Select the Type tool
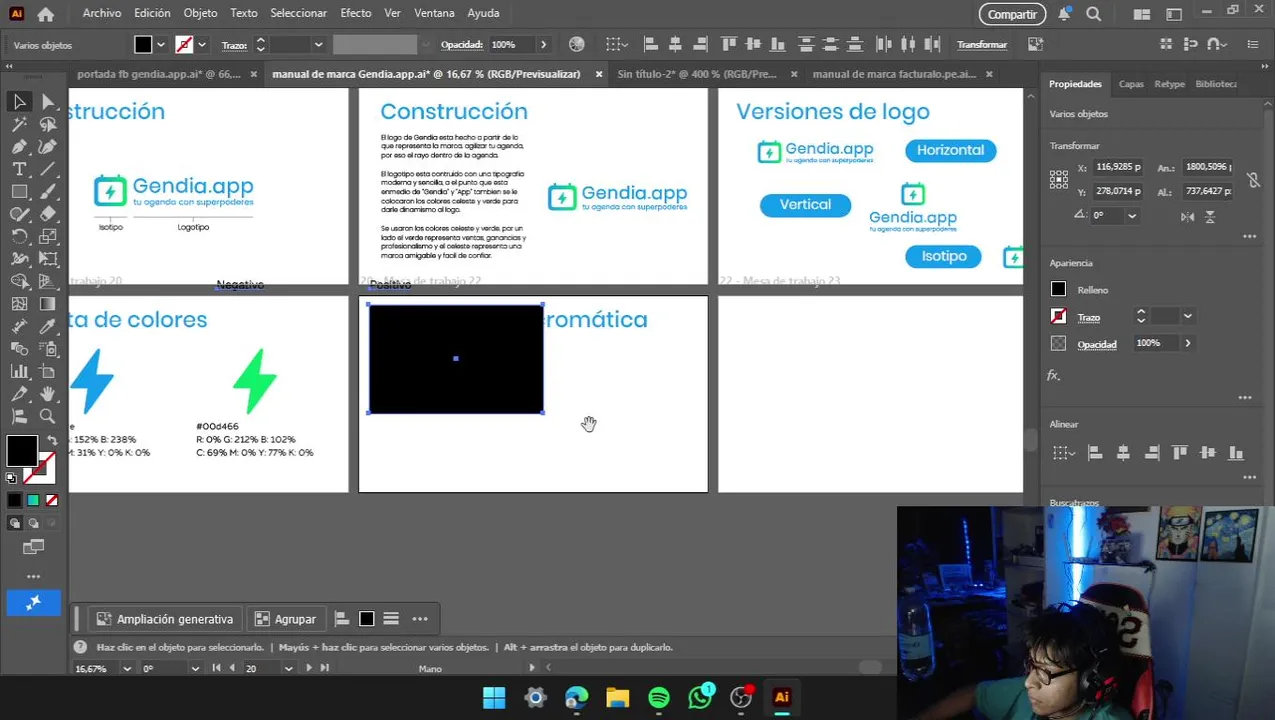Viewport: 1275px width, 720px height. [x=19, y=169]
